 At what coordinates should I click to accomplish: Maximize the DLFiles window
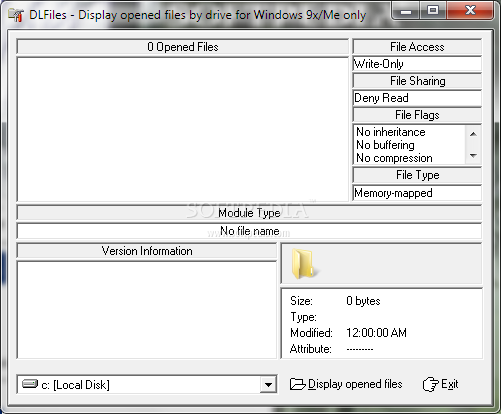click(433, 11)
